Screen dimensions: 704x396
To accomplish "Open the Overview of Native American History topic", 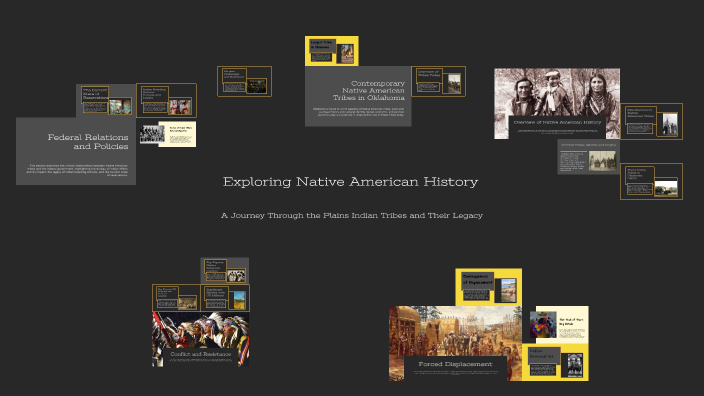I will coord(557,104).
